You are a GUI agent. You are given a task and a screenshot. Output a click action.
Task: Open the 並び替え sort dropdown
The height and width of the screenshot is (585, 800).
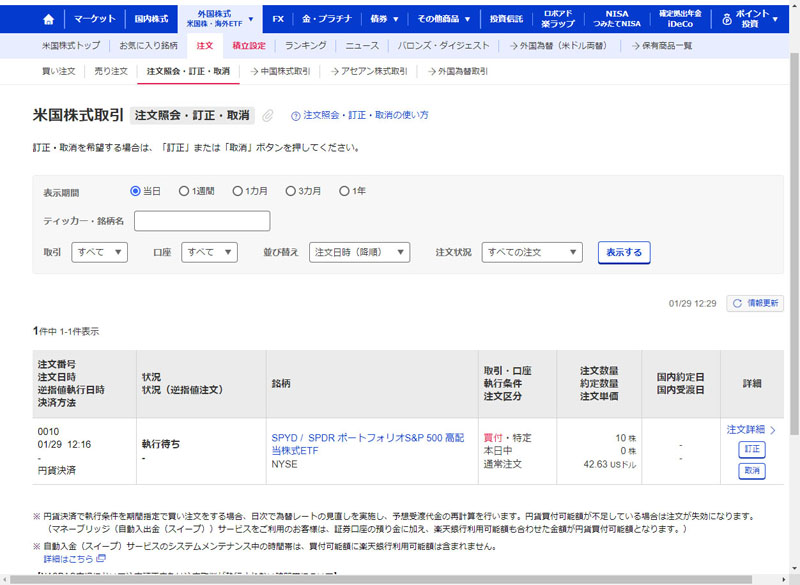click(359, 252)
